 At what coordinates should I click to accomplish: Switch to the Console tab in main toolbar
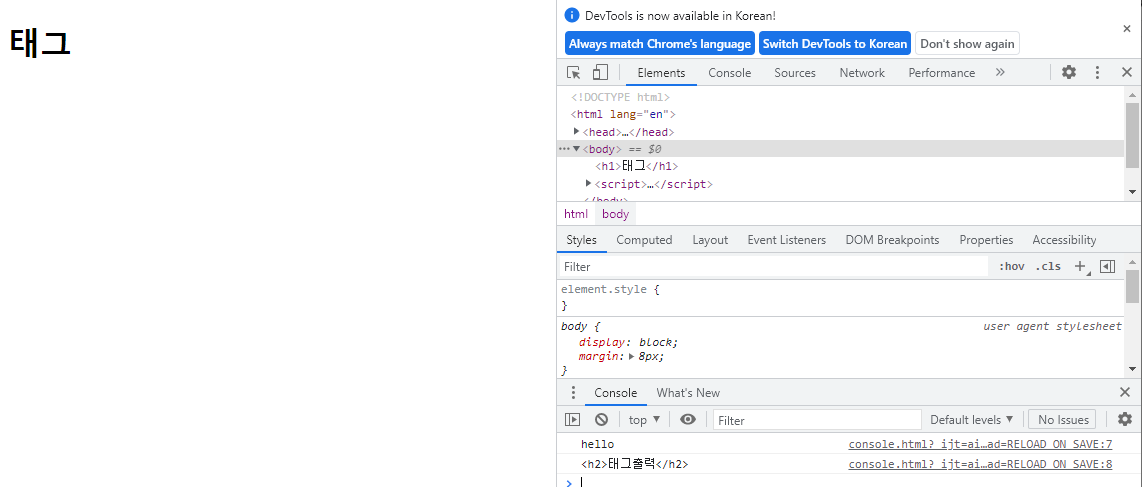click(730, 73)
